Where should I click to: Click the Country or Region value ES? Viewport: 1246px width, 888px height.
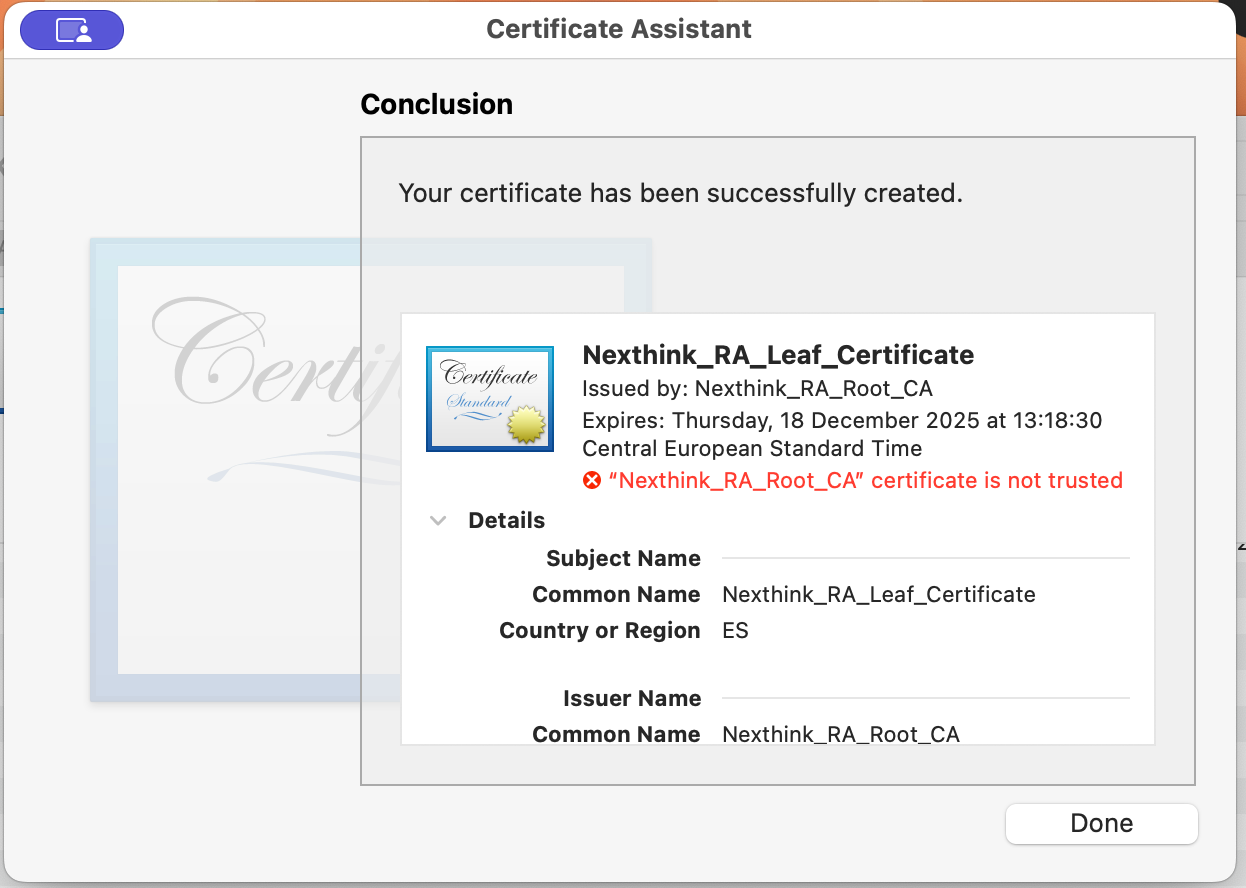point(735,631)
